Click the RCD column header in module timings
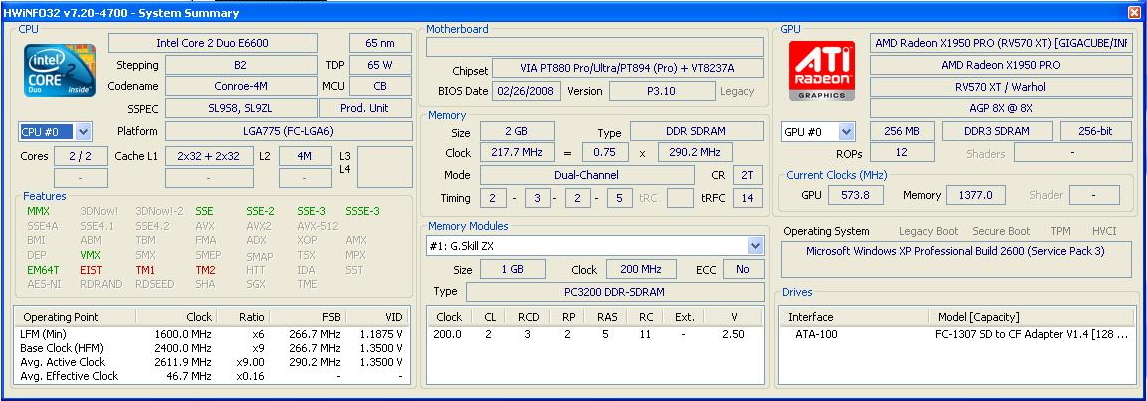The width and height of the screenshot is (1147, 401). point(528,317)
